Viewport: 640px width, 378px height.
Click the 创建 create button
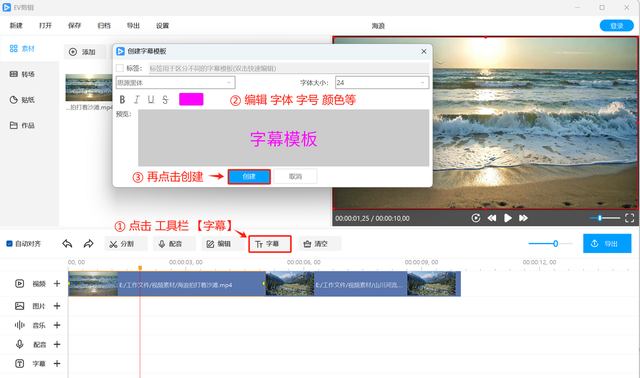(249, 177)
